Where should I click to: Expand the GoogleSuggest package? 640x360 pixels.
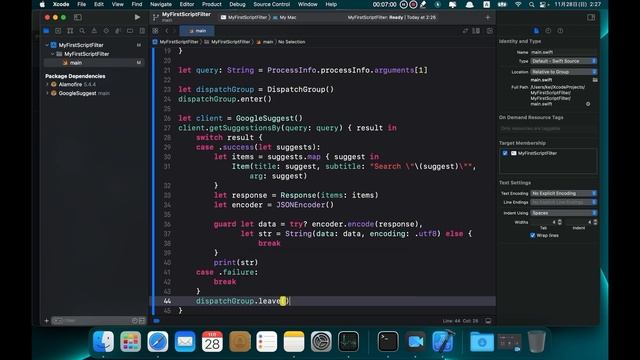pos(47,93)
